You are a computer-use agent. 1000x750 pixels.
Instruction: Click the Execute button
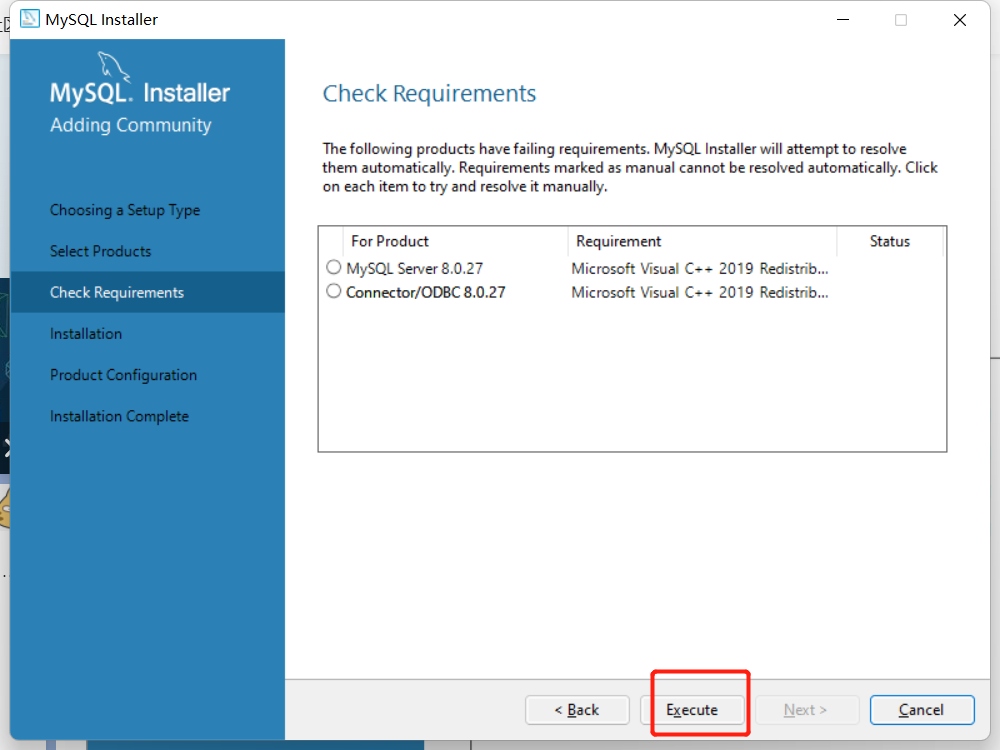point(692,710)
